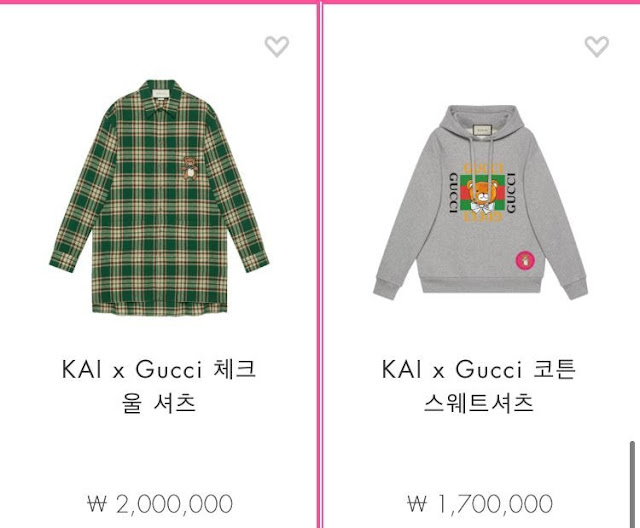Open the green plaid shirt product image
Screen dimensions: 640x528
159,197
